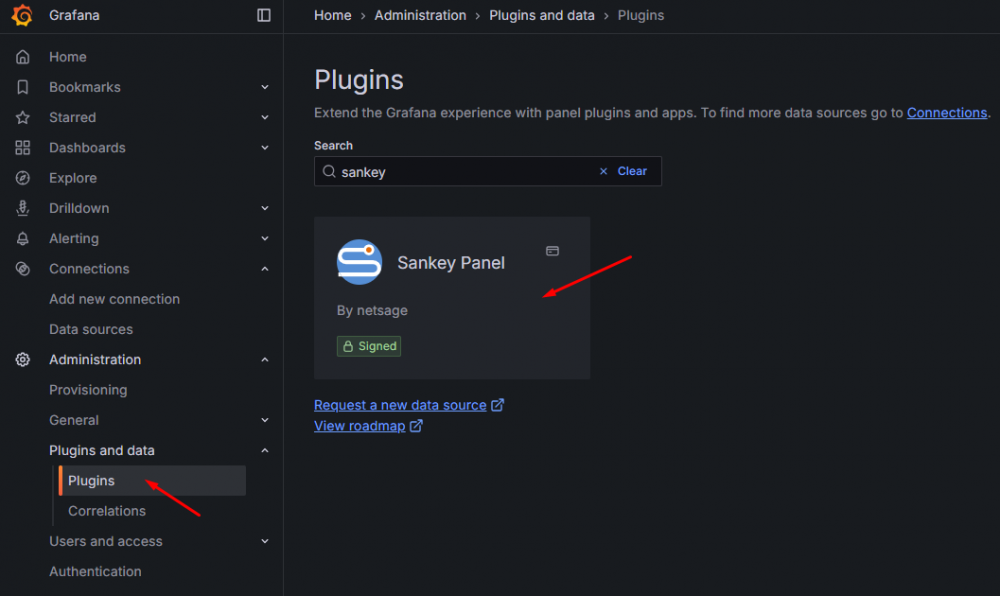Click the Sankey Panel plugin logo
1000x596 pixels.
click(359, 263)
